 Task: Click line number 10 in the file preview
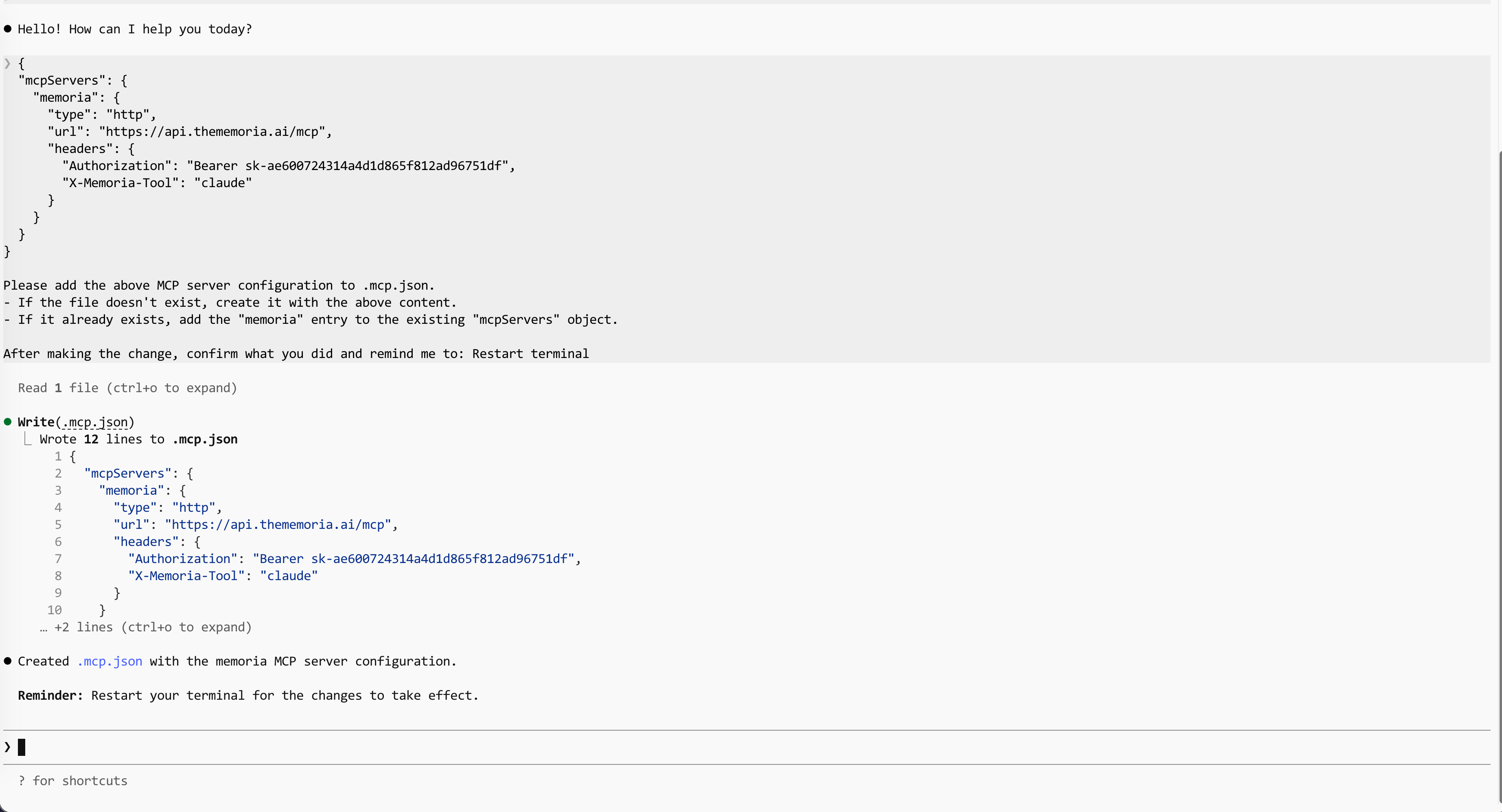click(55, 610)
